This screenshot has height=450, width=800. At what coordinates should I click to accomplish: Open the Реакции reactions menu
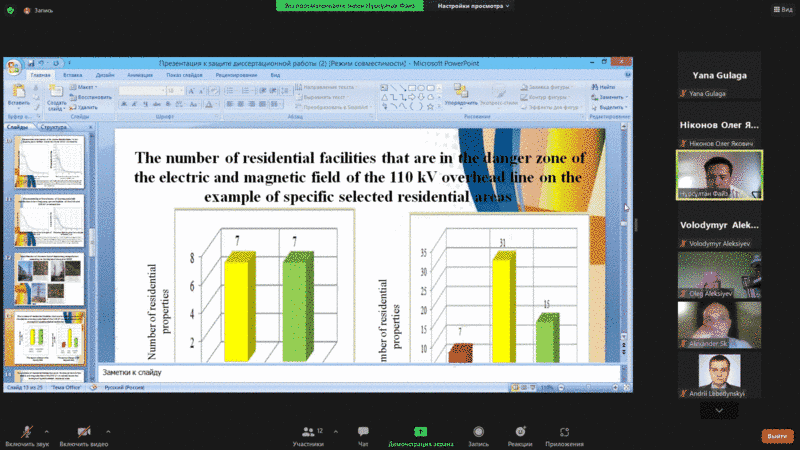pos(519,432)
